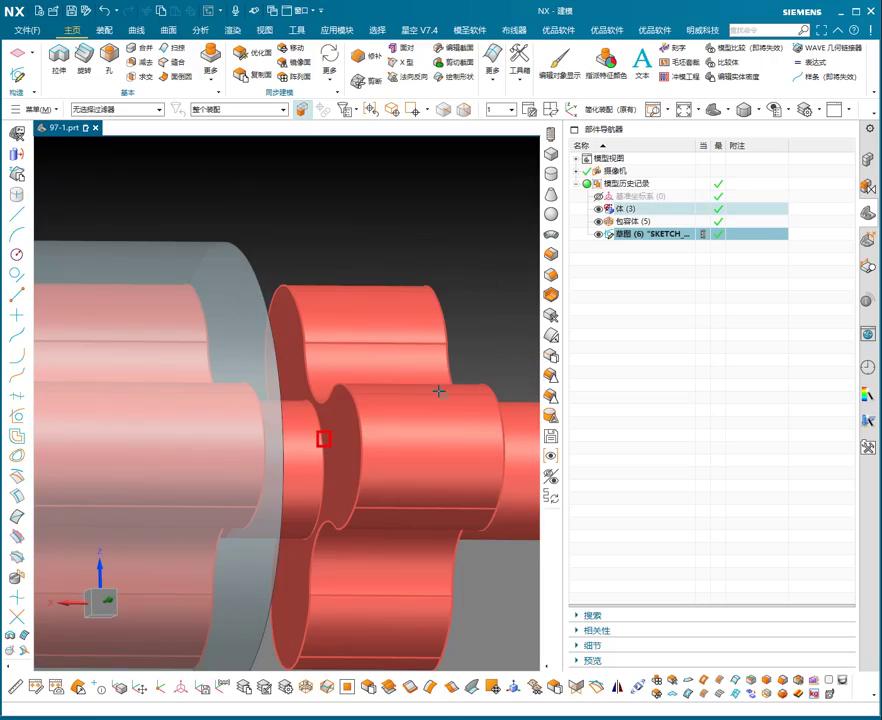Click the 指派特征颜色 icon

pyautogui.click(x=606, y=57)
